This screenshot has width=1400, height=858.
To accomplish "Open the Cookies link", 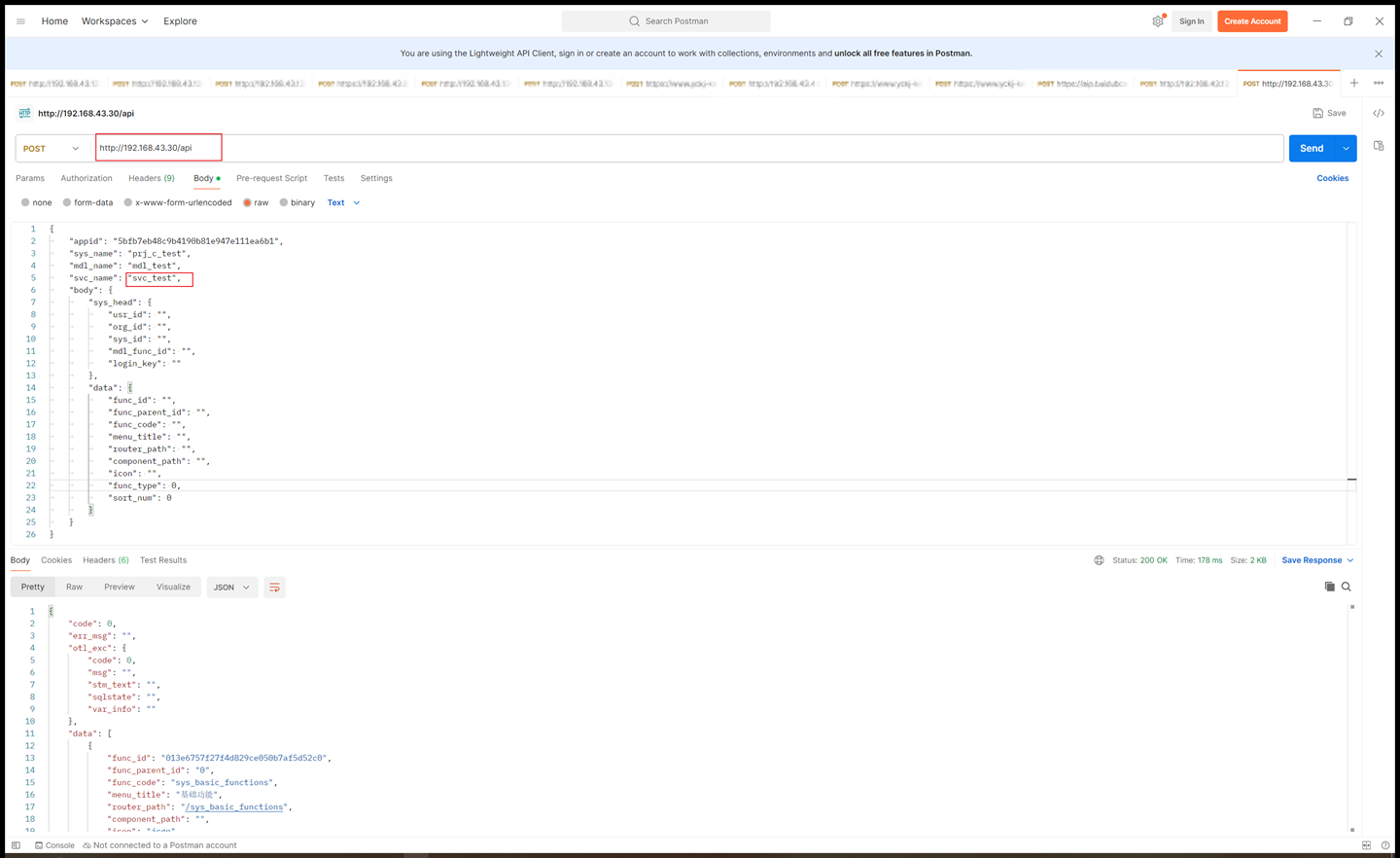I will [x=1332, y=179].
